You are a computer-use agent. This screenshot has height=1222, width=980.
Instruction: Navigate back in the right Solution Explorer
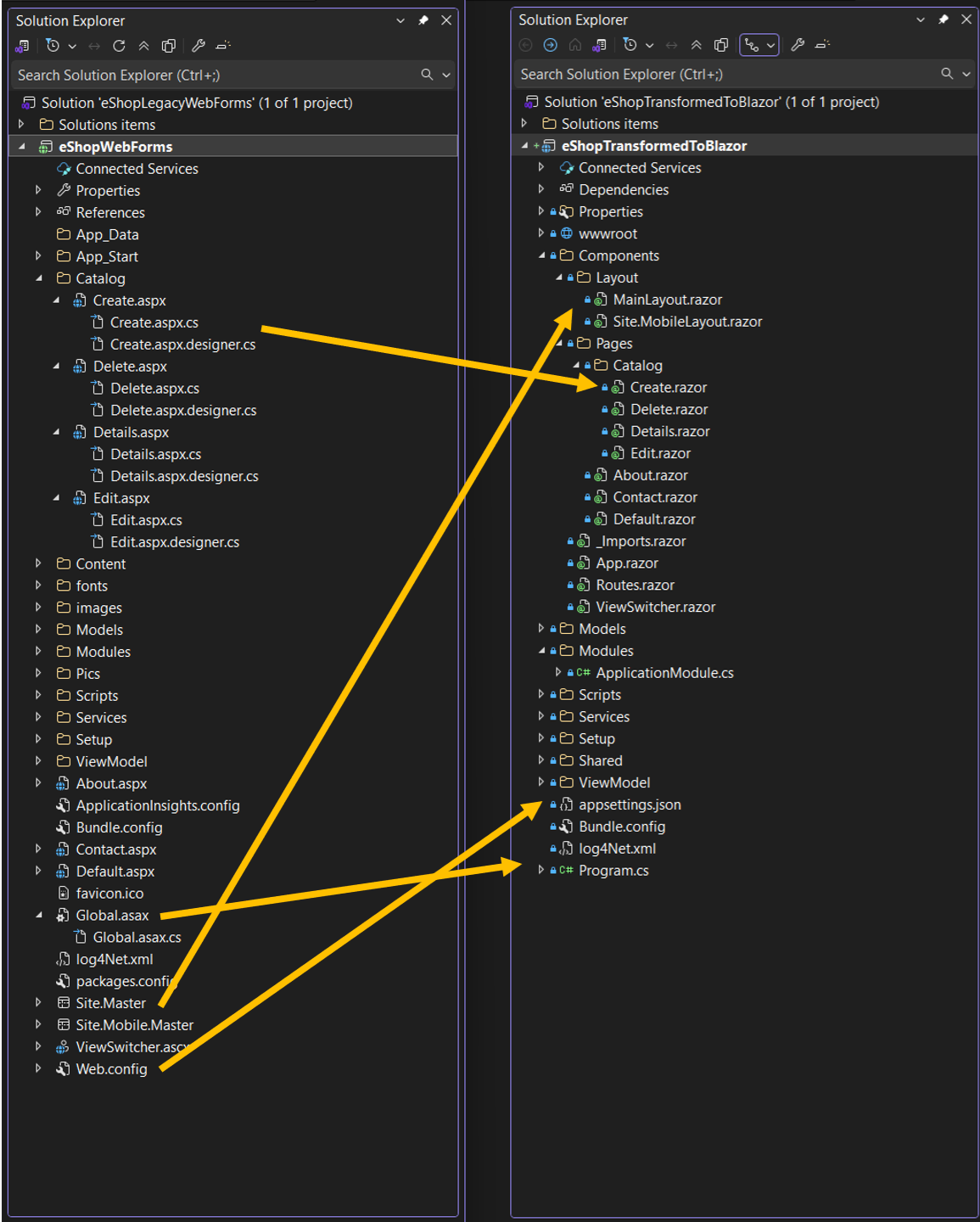[x=526, y=44]
